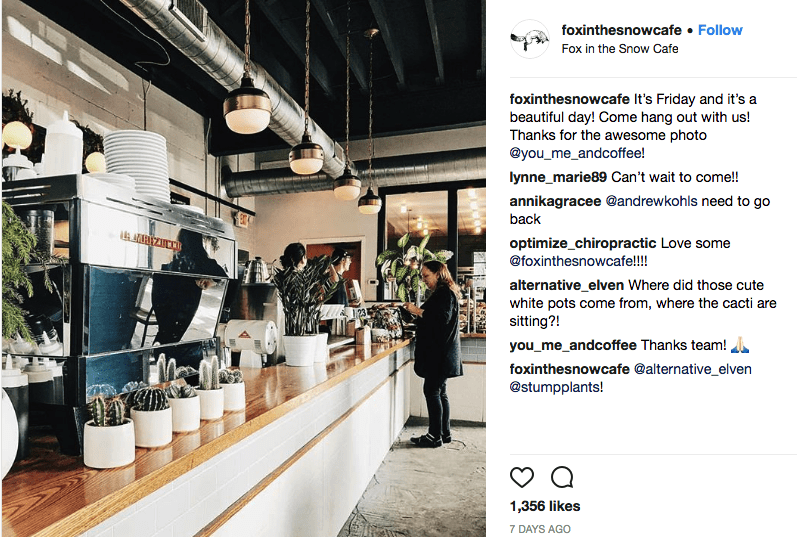The height and width of the screenshot is (537, 803).
Task: Like the post with the heart icon
Action: [522, 477]
